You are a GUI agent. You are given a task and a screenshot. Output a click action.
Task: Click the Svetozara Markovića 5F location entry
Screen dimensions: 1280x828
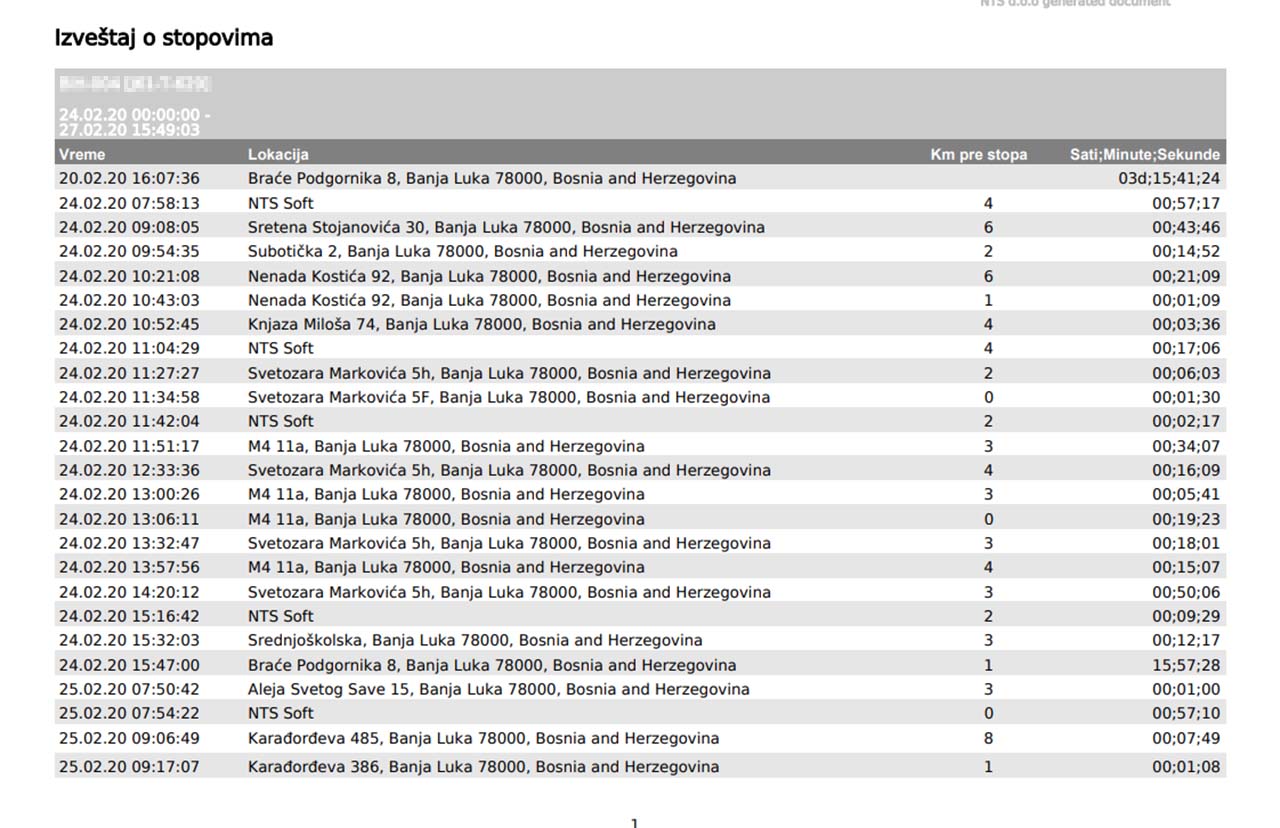tap(508, 397)
